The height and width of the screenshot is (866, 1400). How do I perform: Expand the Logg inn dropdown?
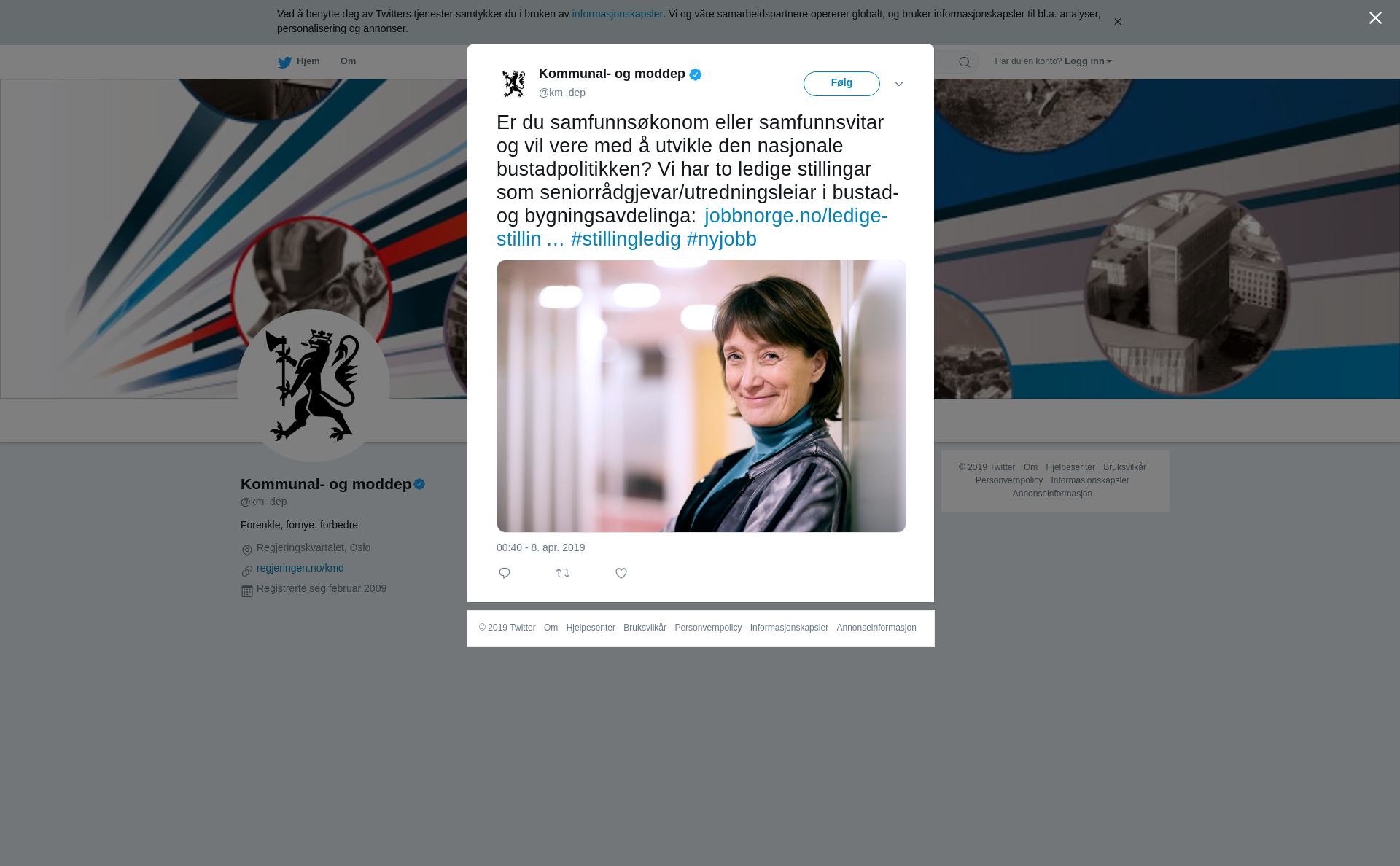click(1088, 61)
